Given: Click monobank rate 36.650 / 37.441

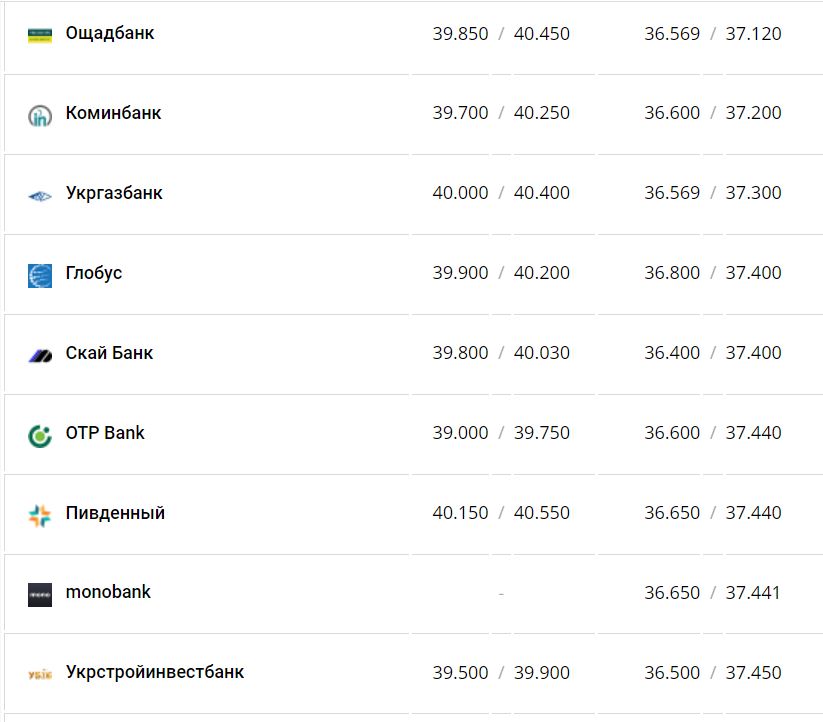Looking at the screenshot, I should coord(712,593).
